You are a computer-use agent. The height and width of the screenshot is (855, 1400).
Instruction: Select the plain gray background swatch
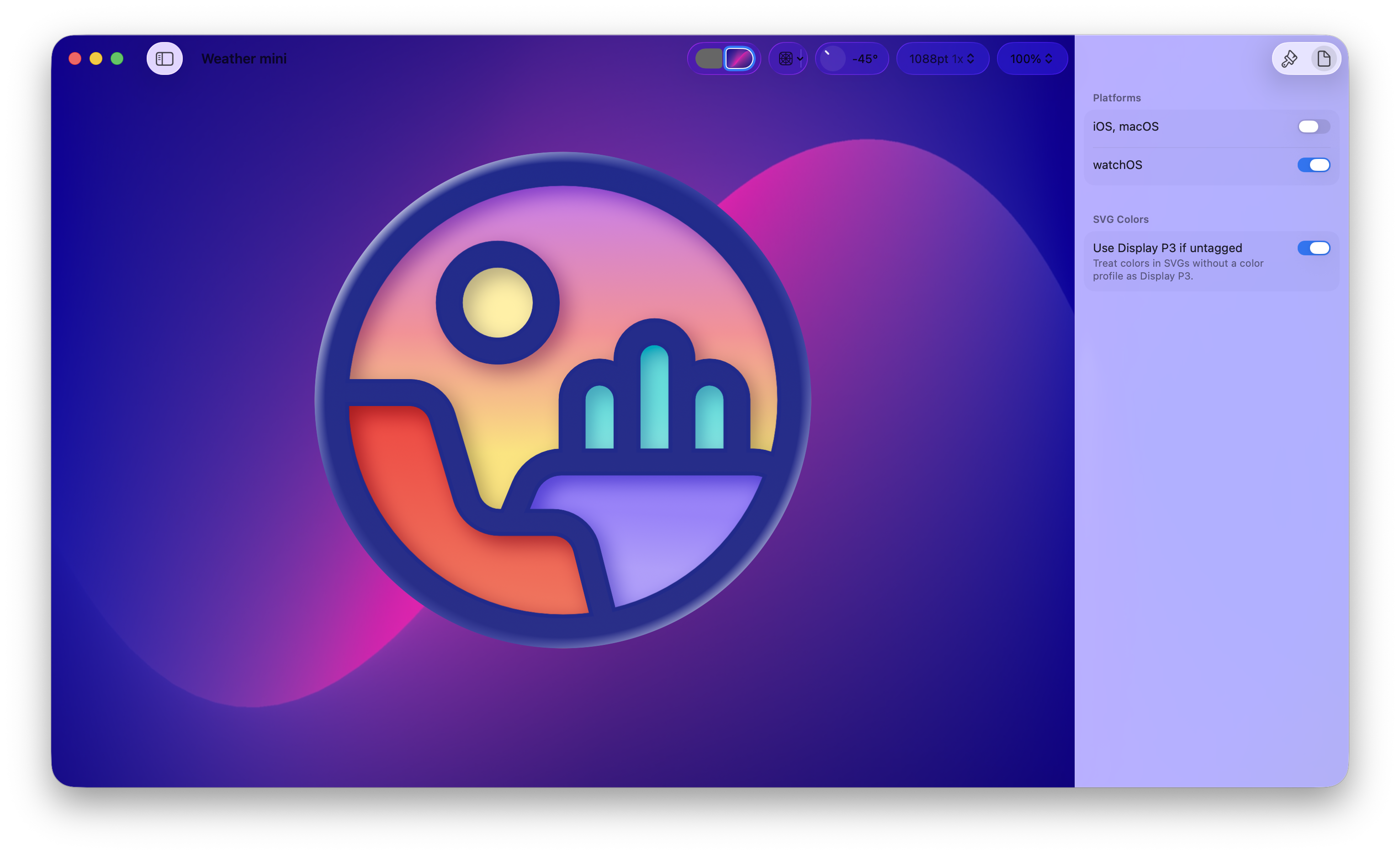[709, 58]
